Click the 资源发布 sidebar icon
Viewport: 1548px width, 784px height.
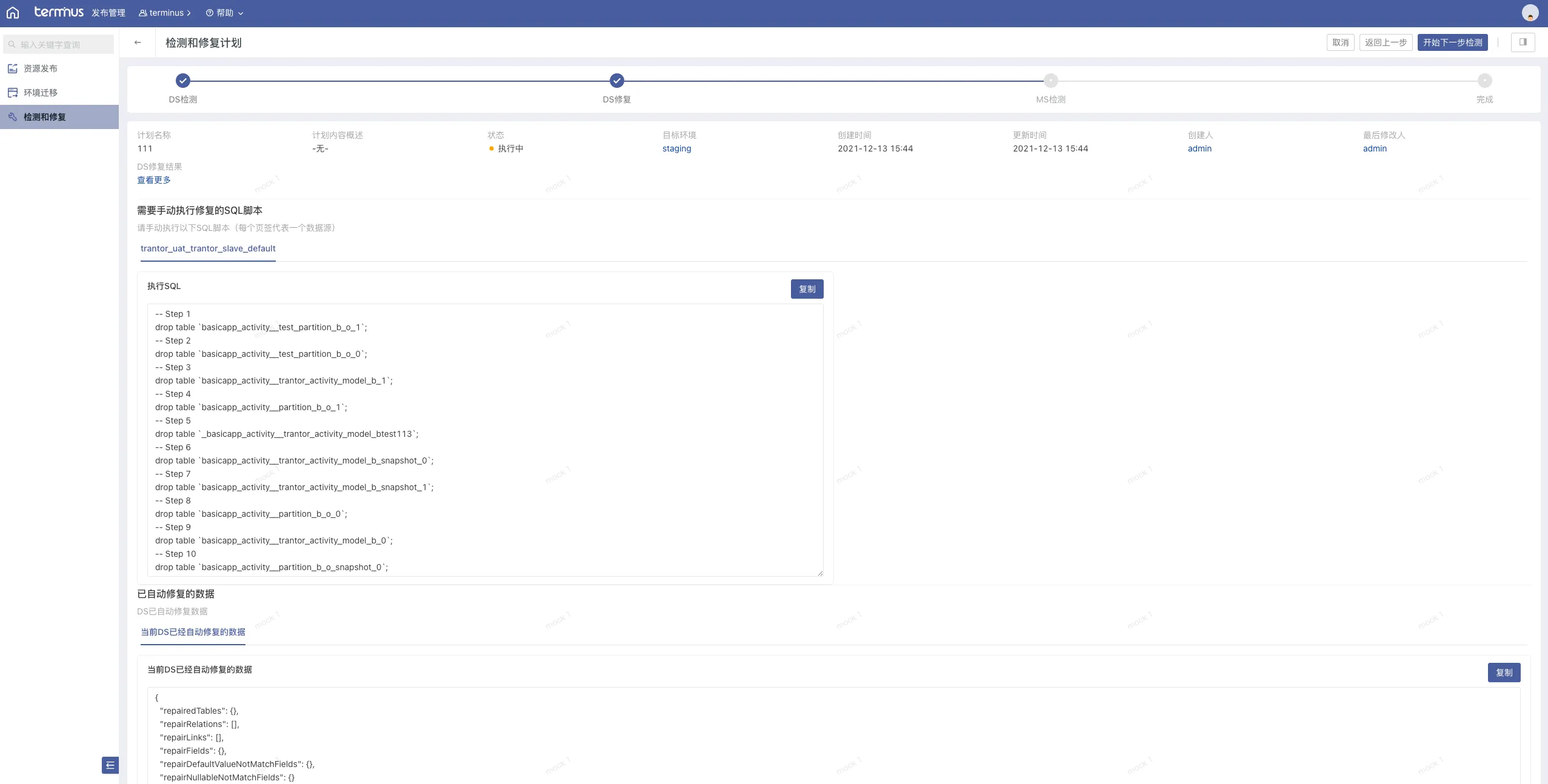(12, 68)
